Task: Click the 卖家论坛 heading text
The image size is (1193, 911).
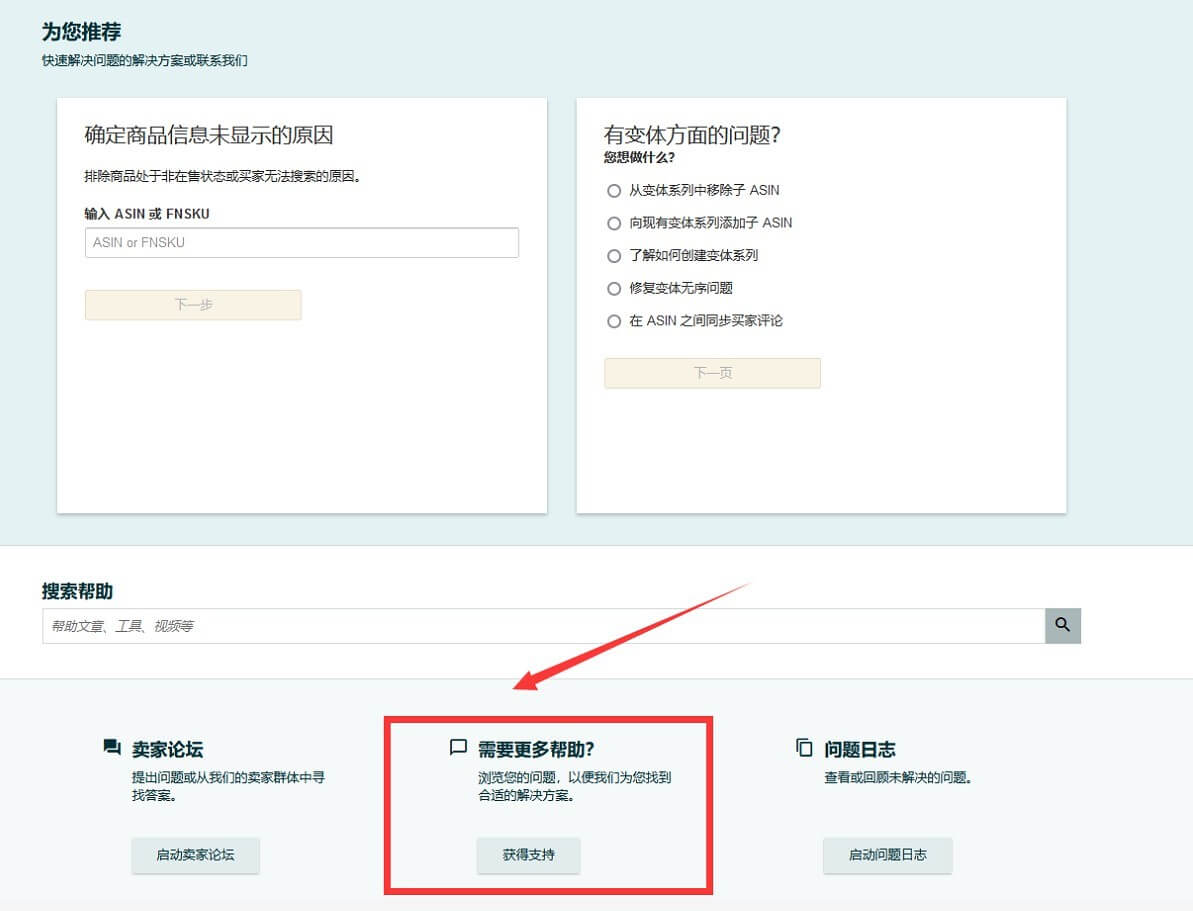Action: tap(168, 749)
